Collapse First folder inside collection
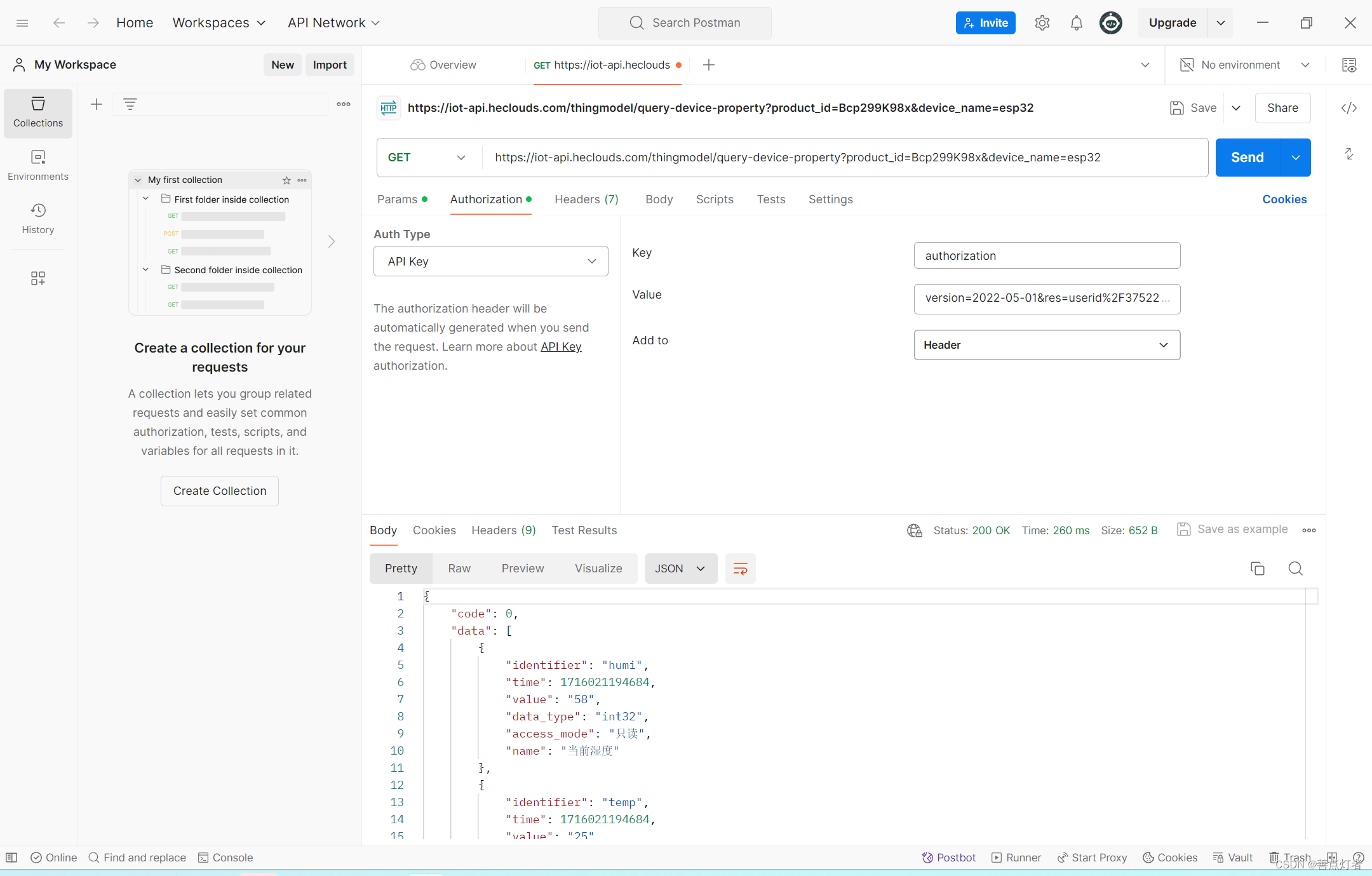 click(145, 199)
